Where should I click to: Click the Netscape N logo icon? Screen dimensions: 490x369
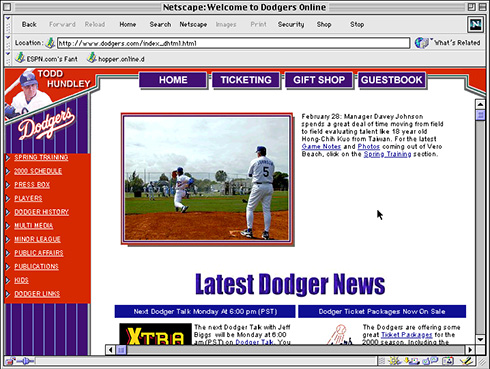pos(475,24)
